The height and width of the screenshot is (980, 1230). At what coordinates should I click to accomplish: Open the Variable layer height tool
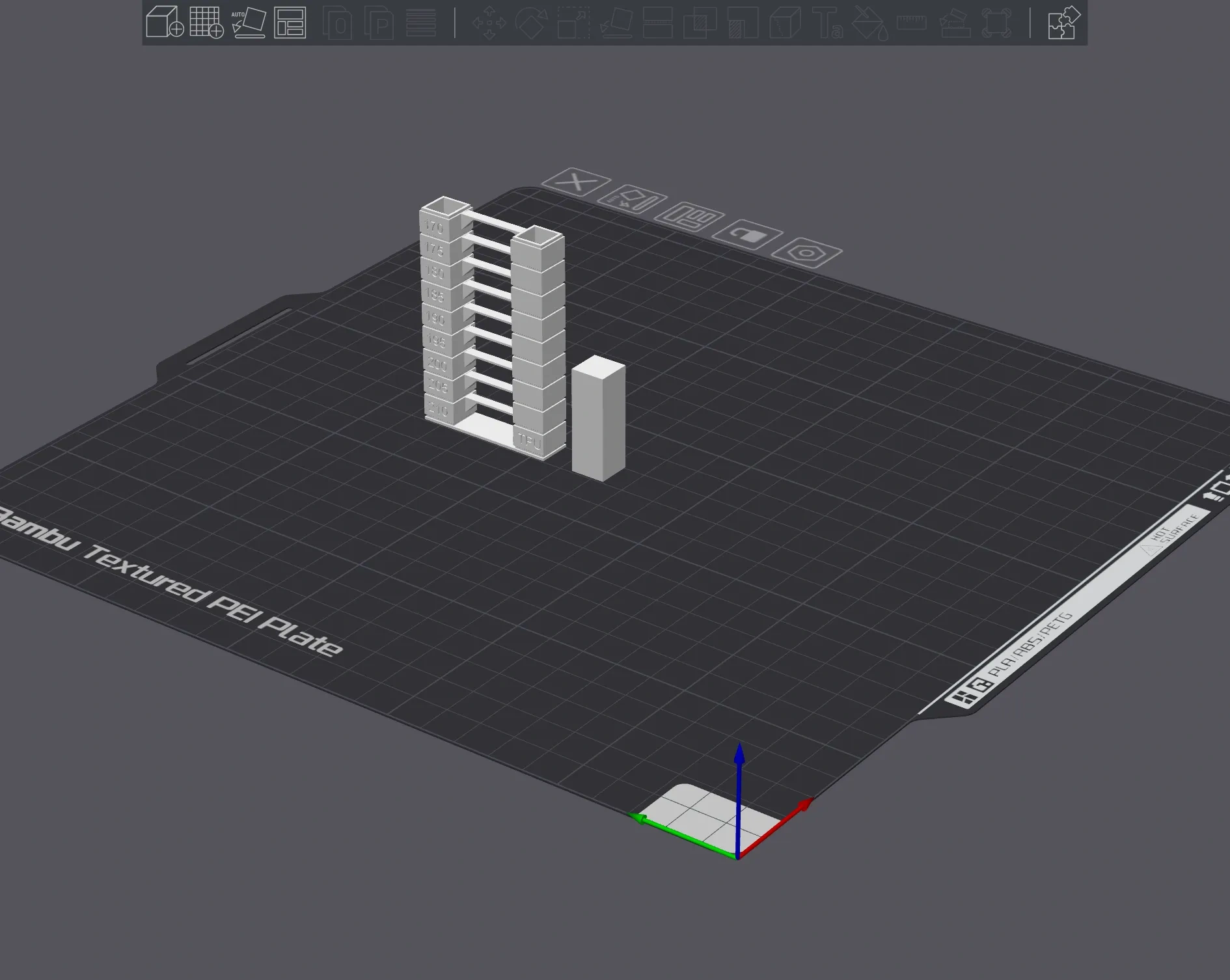[x=421, y=22]
